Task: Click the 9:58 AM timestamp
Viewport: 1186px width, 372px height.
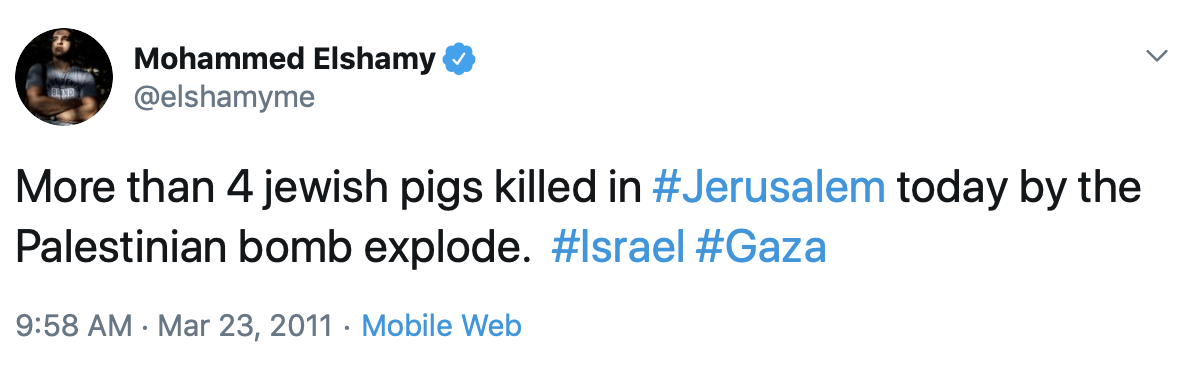Action: coord(74,326)
